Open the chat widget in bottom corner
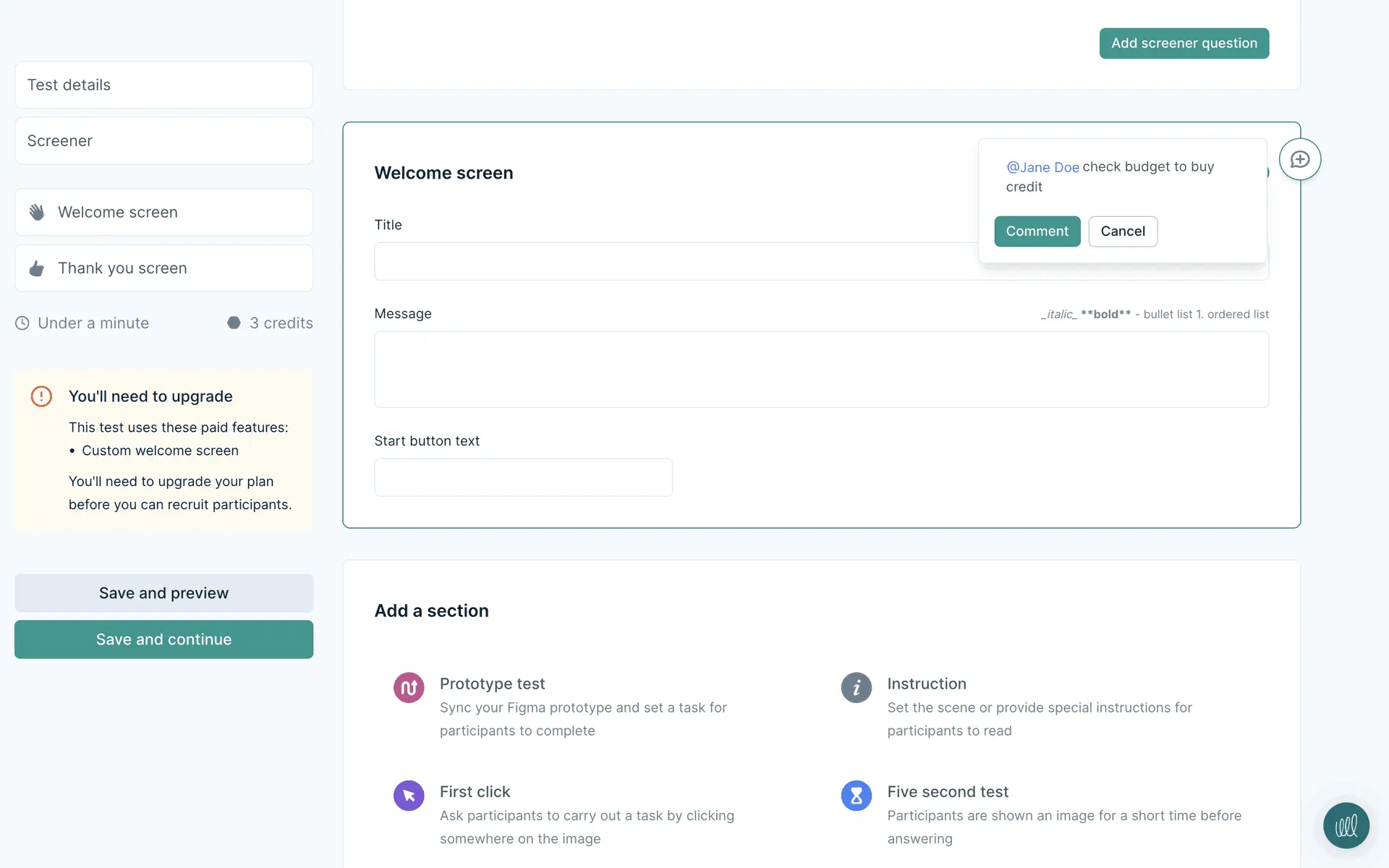Image resolution: width=1389 pixels, height=868 pixels. pos(1346,825)
